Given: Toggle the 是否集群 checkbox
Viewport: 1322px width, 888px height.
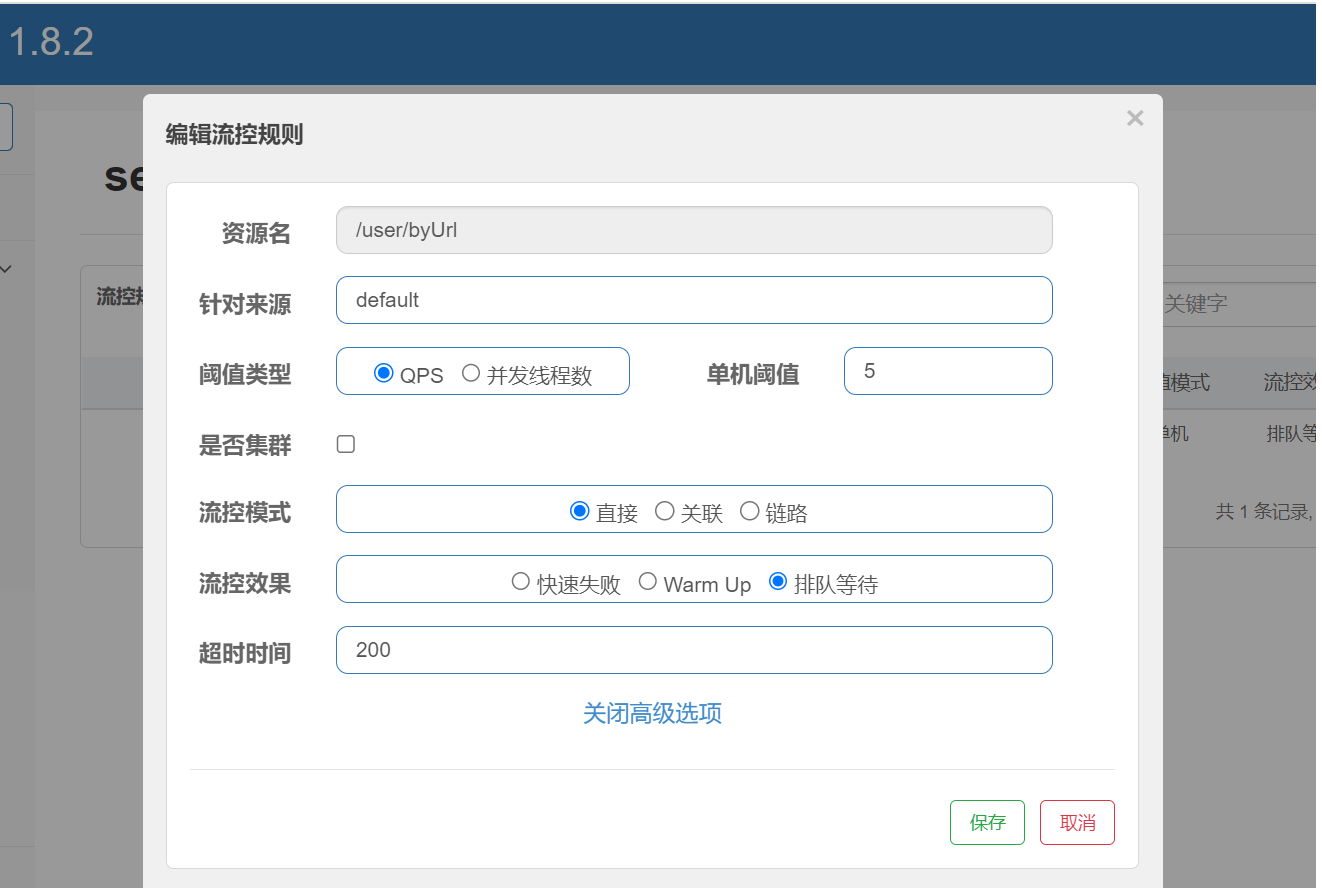Looking at the screenshot, I should point(346,444).
